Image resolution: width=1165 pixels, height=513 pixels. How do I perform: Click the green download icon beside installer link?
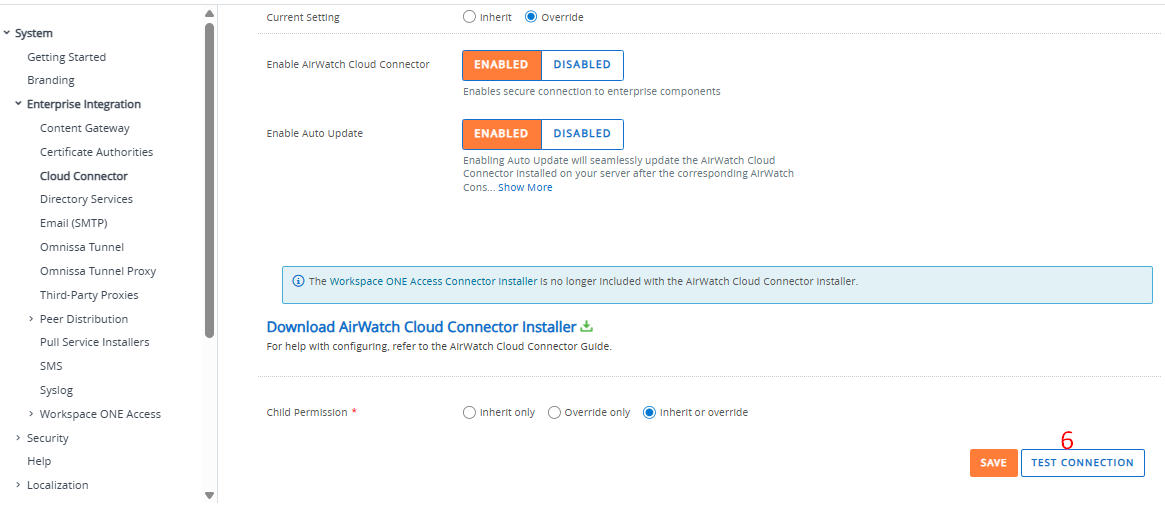coord(587,327)
